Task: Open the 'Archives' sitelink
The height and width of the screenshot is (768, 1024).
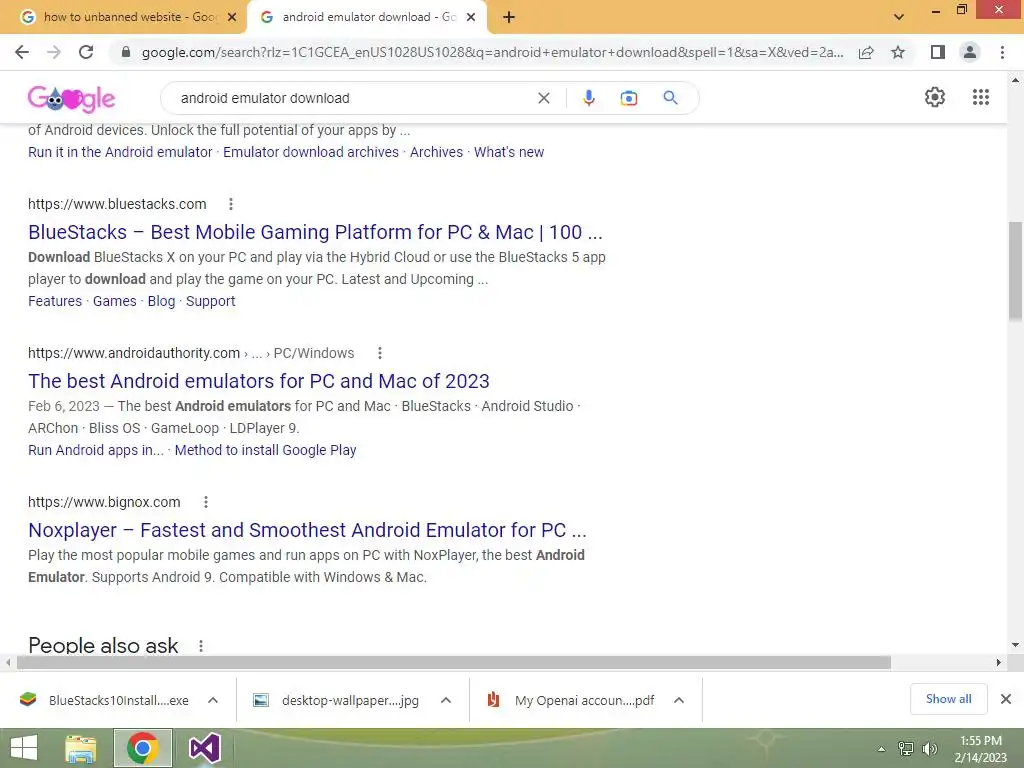Action: [436, 152]
